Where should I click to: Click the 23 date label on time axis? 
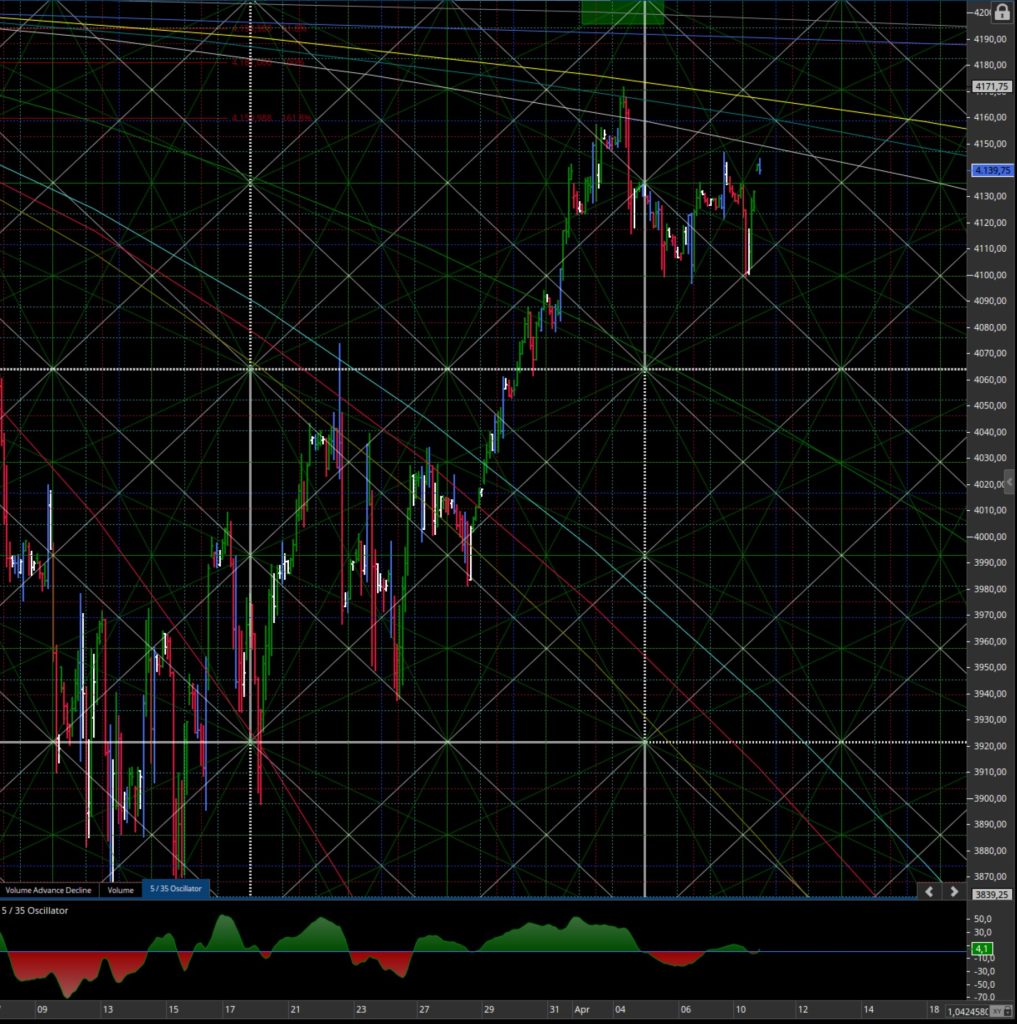(x=361, y=1010)
